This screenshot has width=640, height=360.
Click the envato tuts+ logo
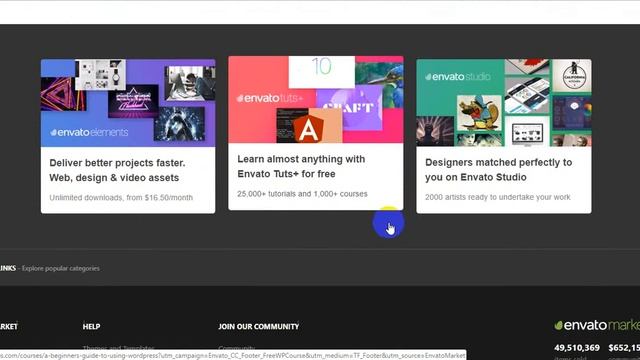(270, 98)
